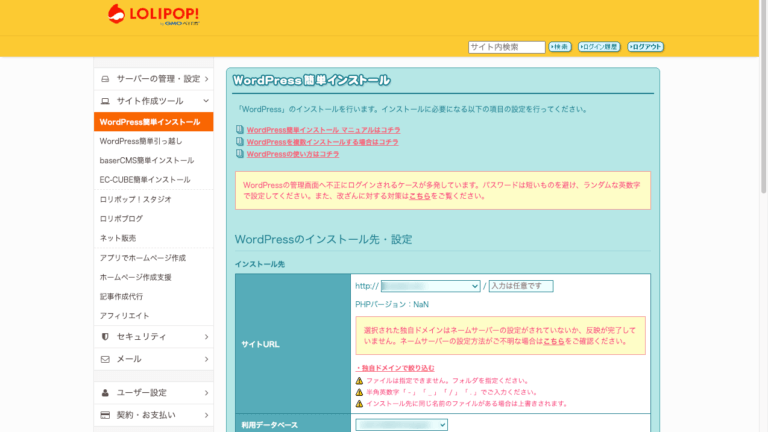Viewport: 768px width, 432px height.
Task: Open ロリポブログ menu item
Action: coord(153,218)
